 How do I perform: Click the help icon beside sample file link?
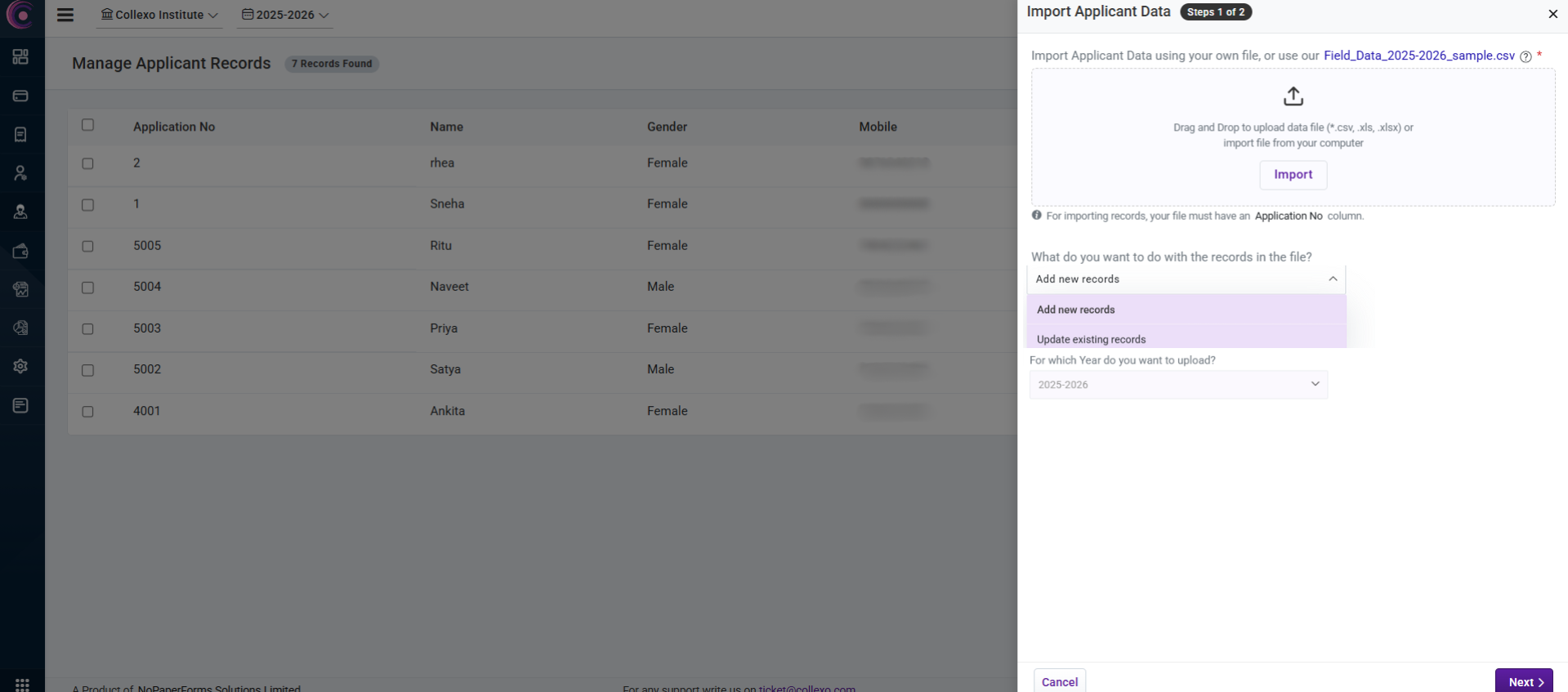[x=1525, y=56]
